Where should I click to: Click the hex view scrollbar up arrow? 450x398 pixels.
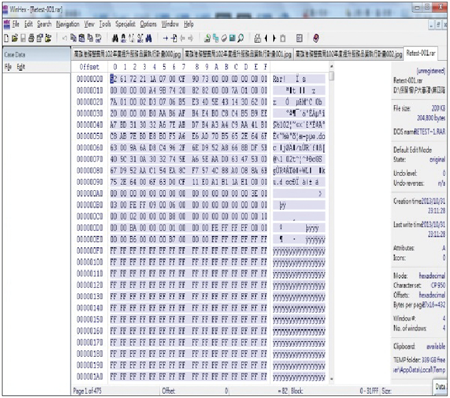(x=331, y=67)
